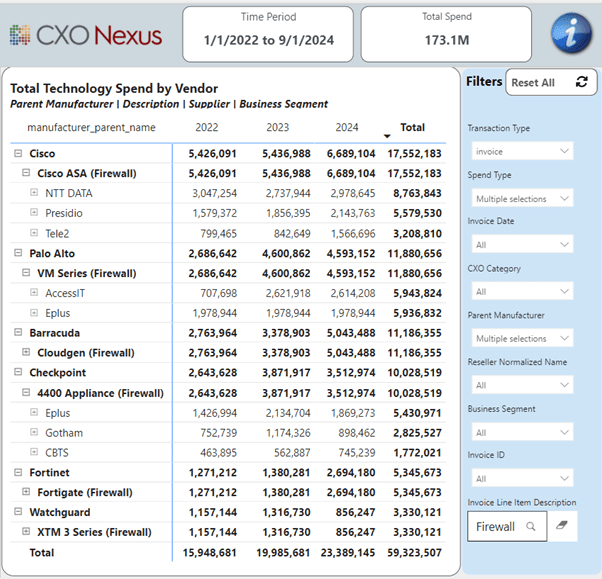This screenshot has width=602, height=579.
Task: Open the Invoice Date dropdown
Action: tap(521, 244)
